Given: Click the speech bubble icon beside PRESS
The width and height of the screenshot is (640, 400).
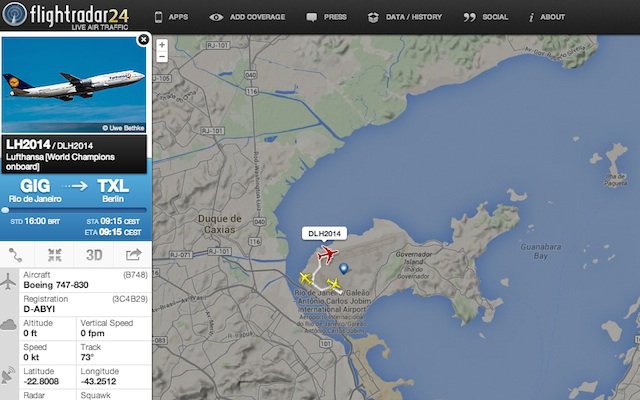Looking at the screenshot, I should 311,17.
